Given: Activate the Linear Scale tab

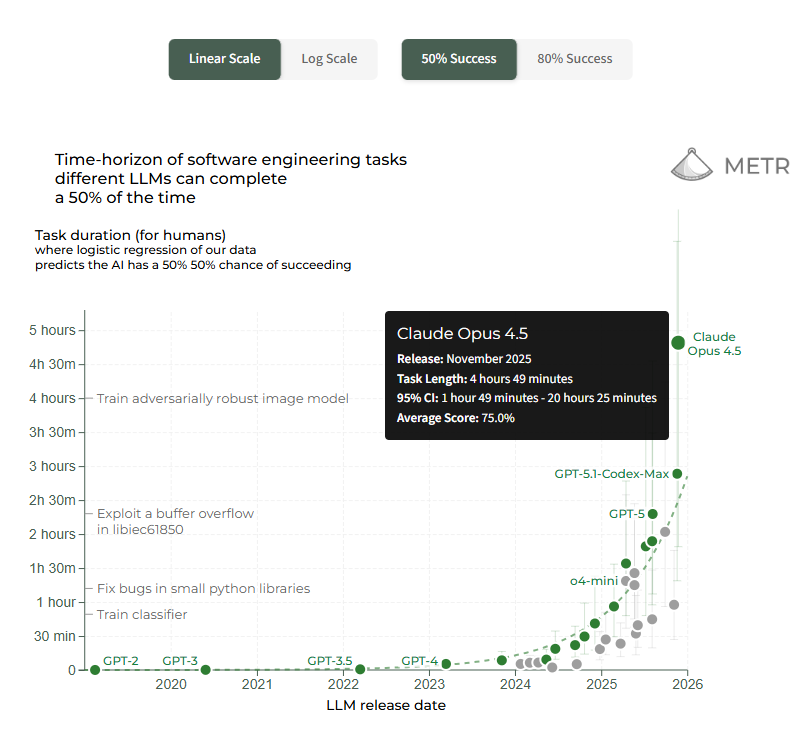Looking at the screenshot, I should pos(225,59).
